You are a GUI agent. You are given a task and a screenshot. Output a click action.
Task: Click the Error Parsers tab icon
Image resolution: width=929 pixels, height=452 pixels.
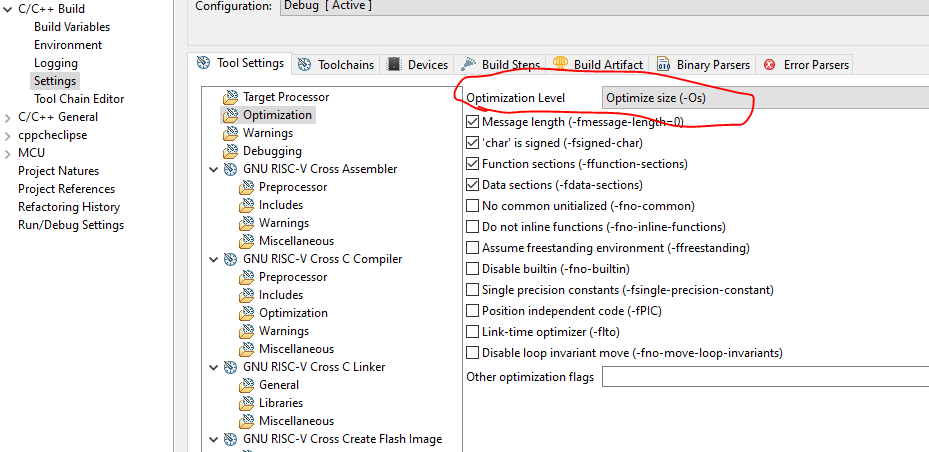click(x=769, y=65)
